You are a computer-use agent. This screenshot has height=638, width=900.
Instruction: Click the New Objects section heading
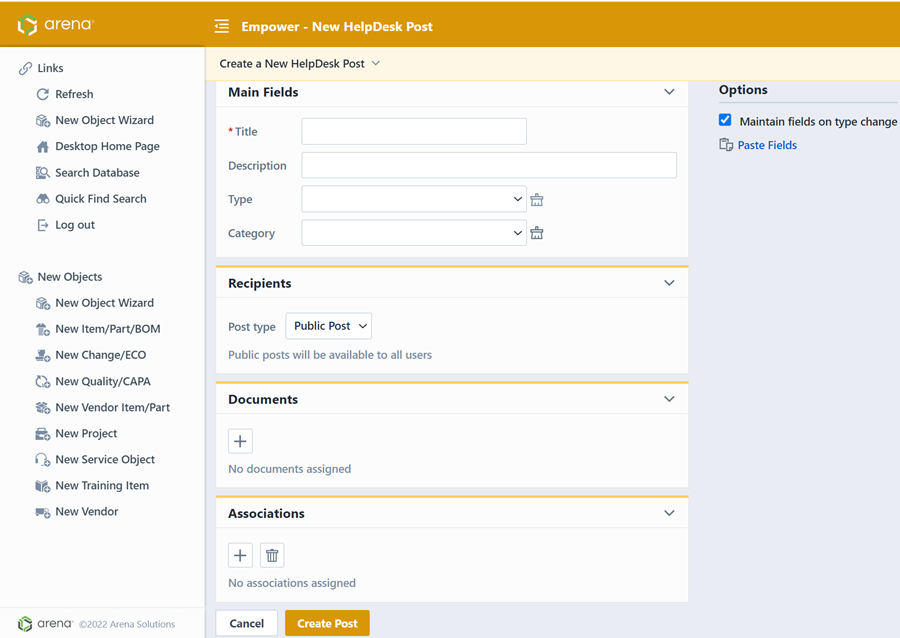(70, 277)
